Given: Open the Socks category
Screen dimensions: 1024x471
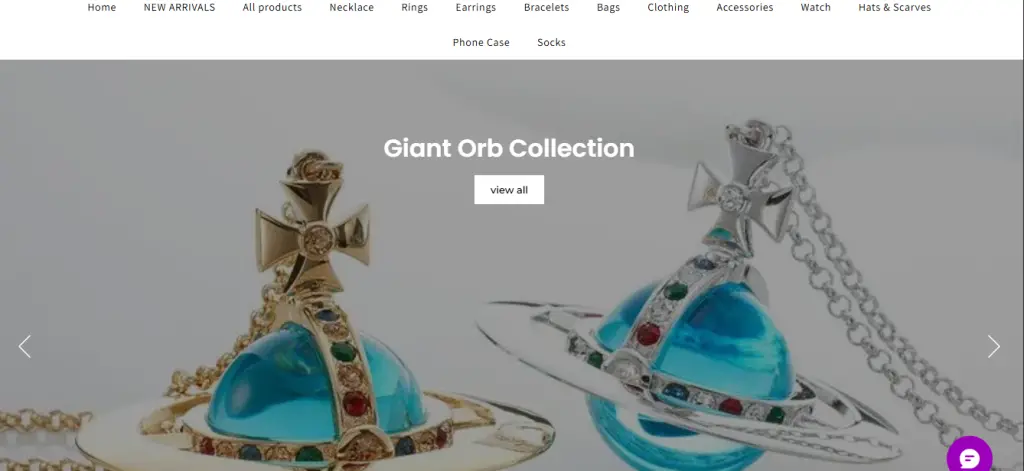Looking at the screenshot, I should (551, 42).
